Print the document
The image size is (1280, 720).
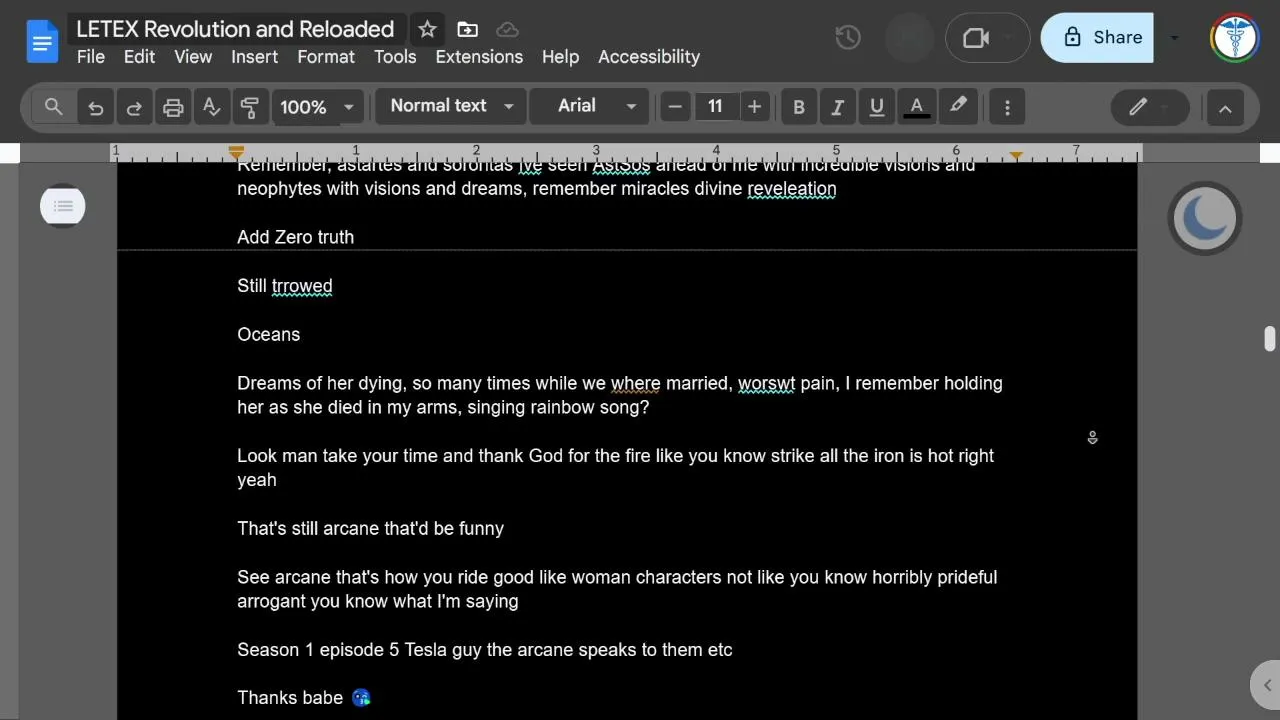point(173,107)
